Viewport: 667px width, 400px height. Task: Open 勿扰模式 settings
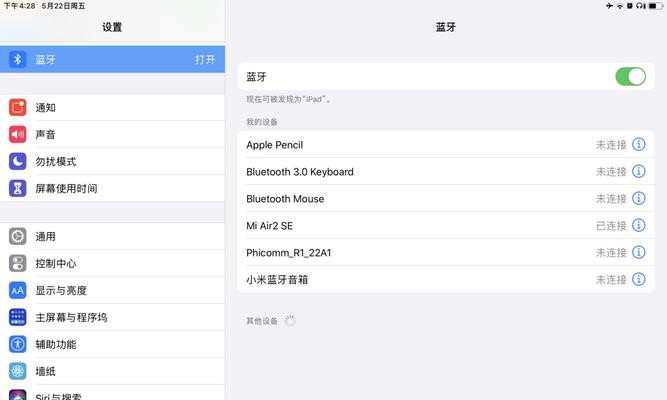(x=112, y=161)
